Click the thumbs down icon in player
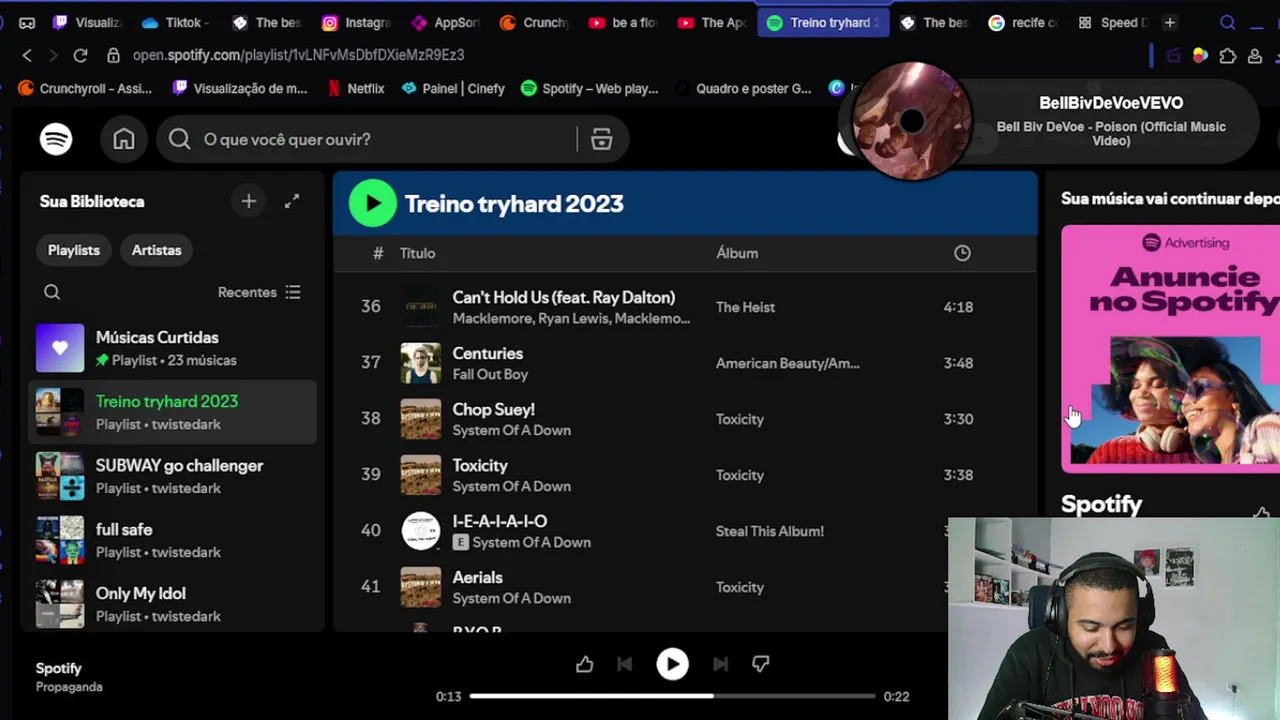 pyautogui.click(x=760, y=664)
